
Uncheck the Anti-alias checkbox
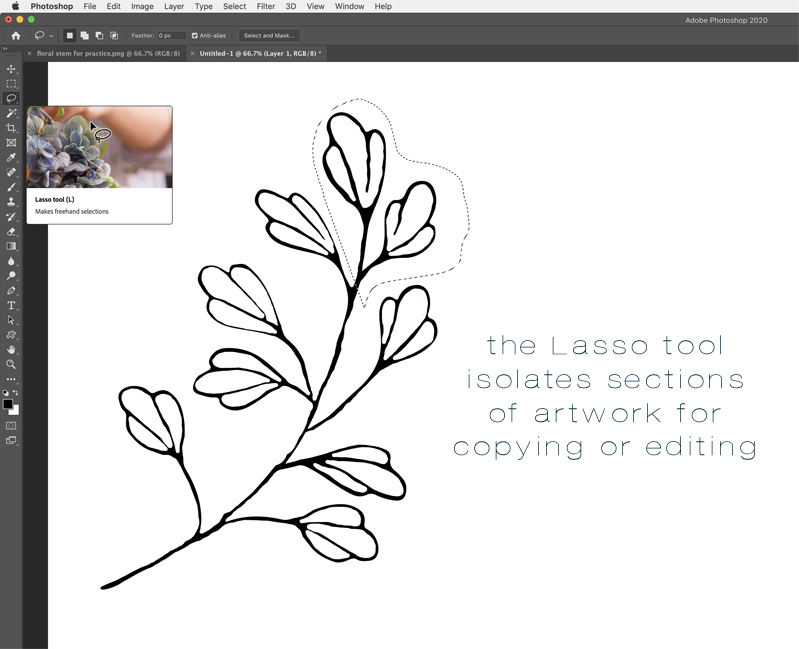[x=195, y=36]
